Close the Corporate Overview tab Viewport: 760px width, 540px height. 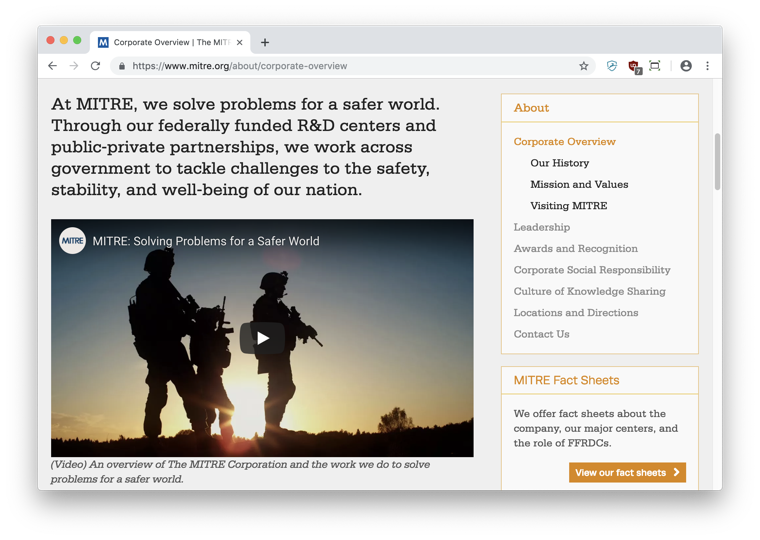(x=239, y=43)
